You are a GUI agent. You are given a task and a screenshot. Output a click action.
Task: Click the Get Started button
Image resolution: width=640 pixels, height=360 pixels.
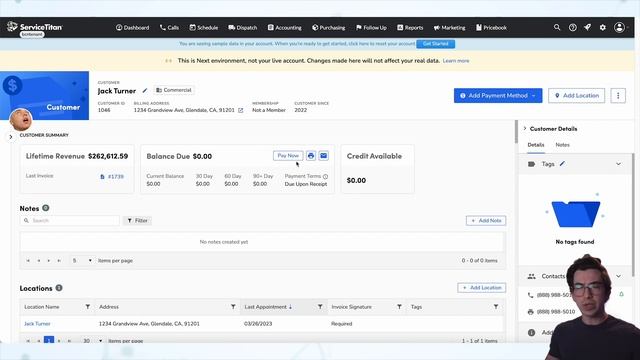tap(436, 44)
